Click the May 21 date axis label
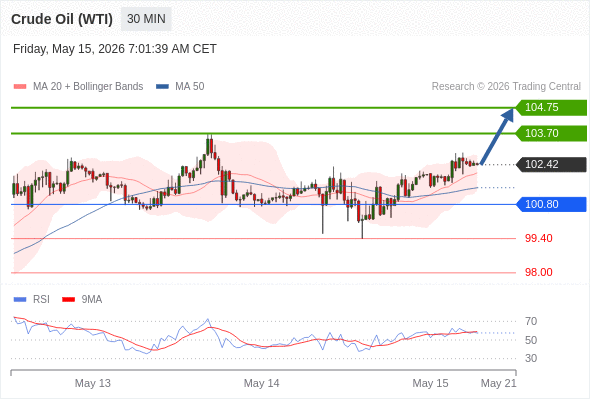 (499, 383)
